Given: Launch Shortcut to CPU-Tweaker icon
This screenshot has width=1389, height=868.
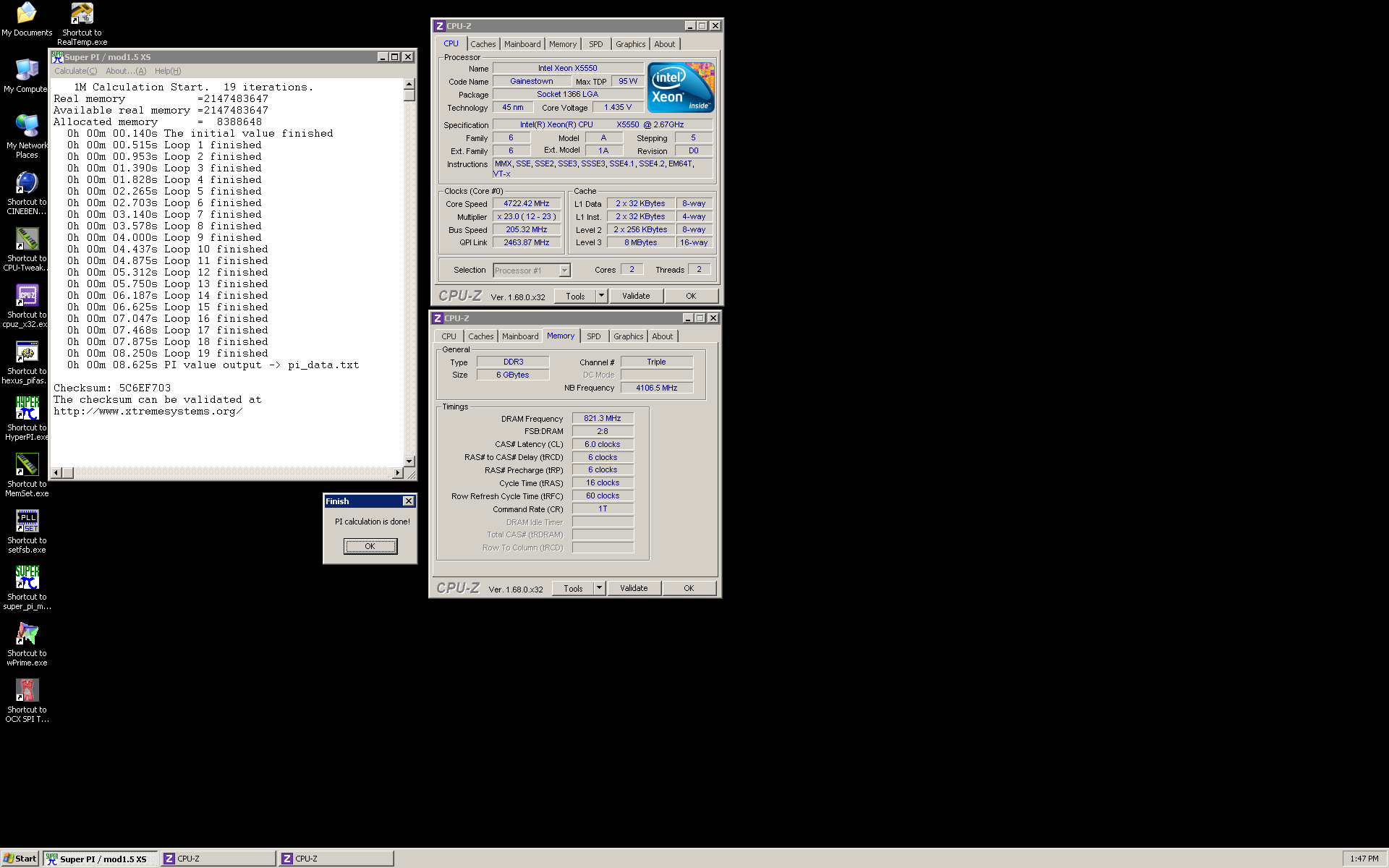Looking at the screenshot, I should point(27,249).
